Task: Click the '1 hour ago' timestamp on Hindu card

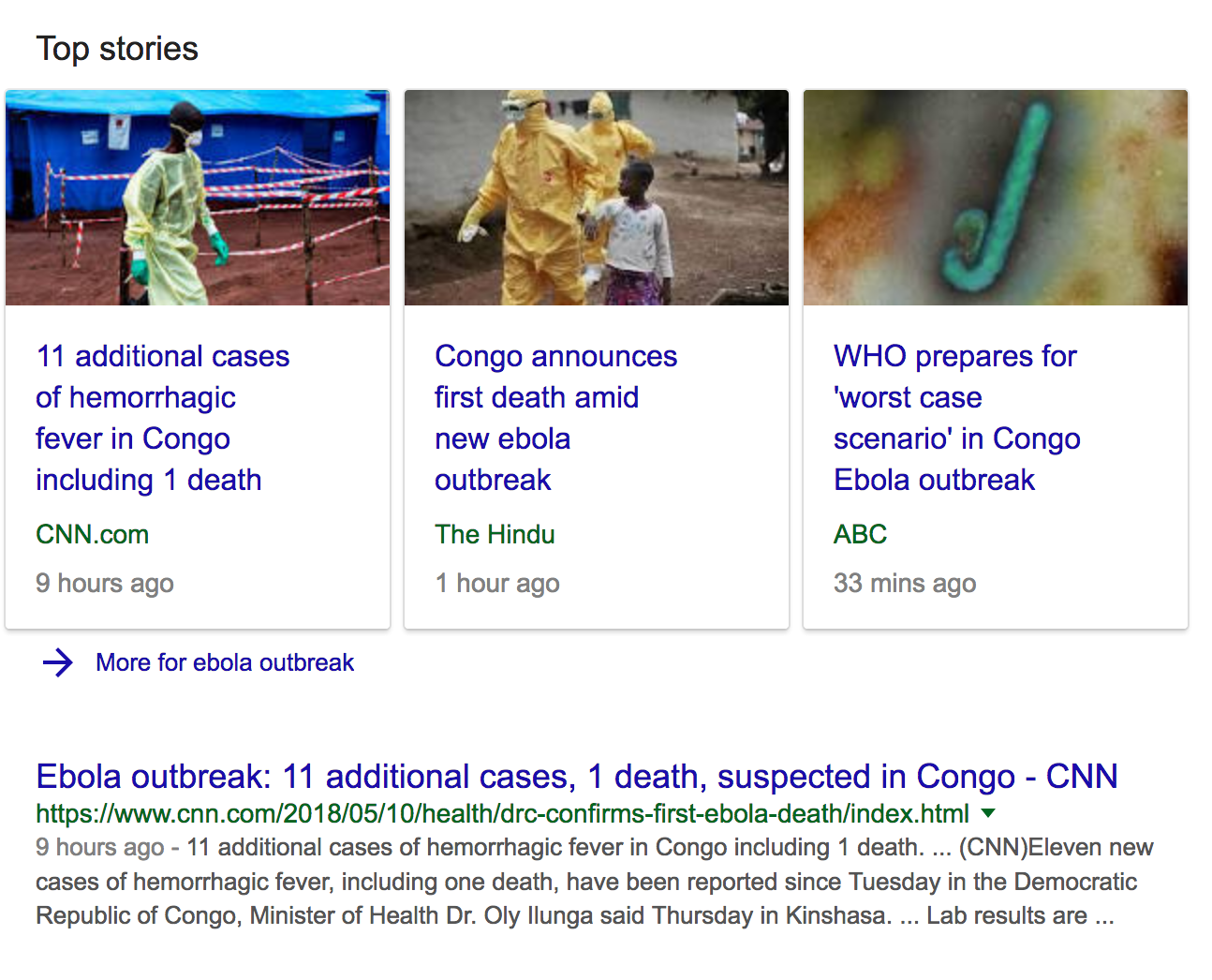Action: tap(497, 583)
